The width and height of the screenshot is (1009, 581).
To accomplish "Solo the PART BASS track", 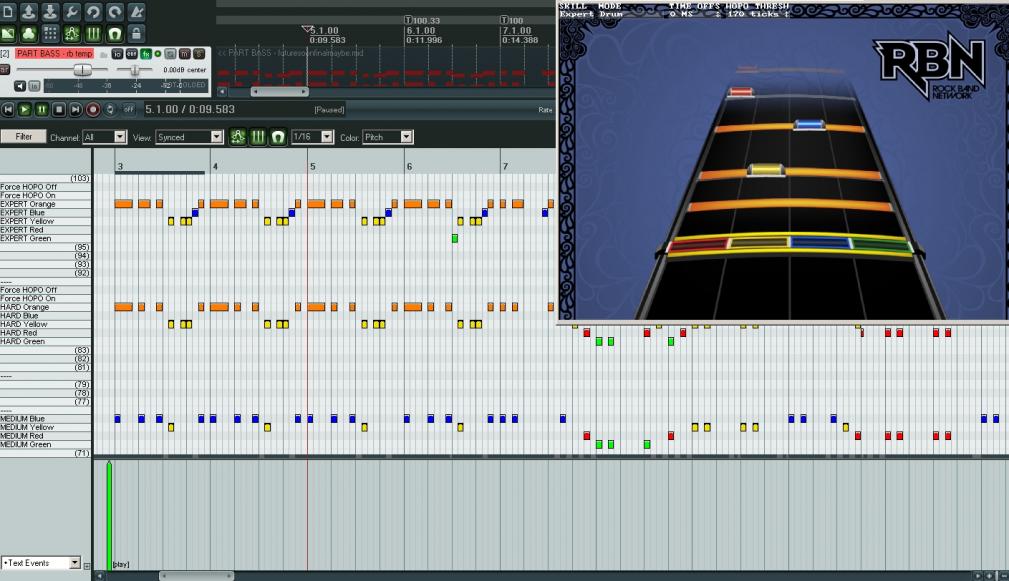I will click(199, 54).
